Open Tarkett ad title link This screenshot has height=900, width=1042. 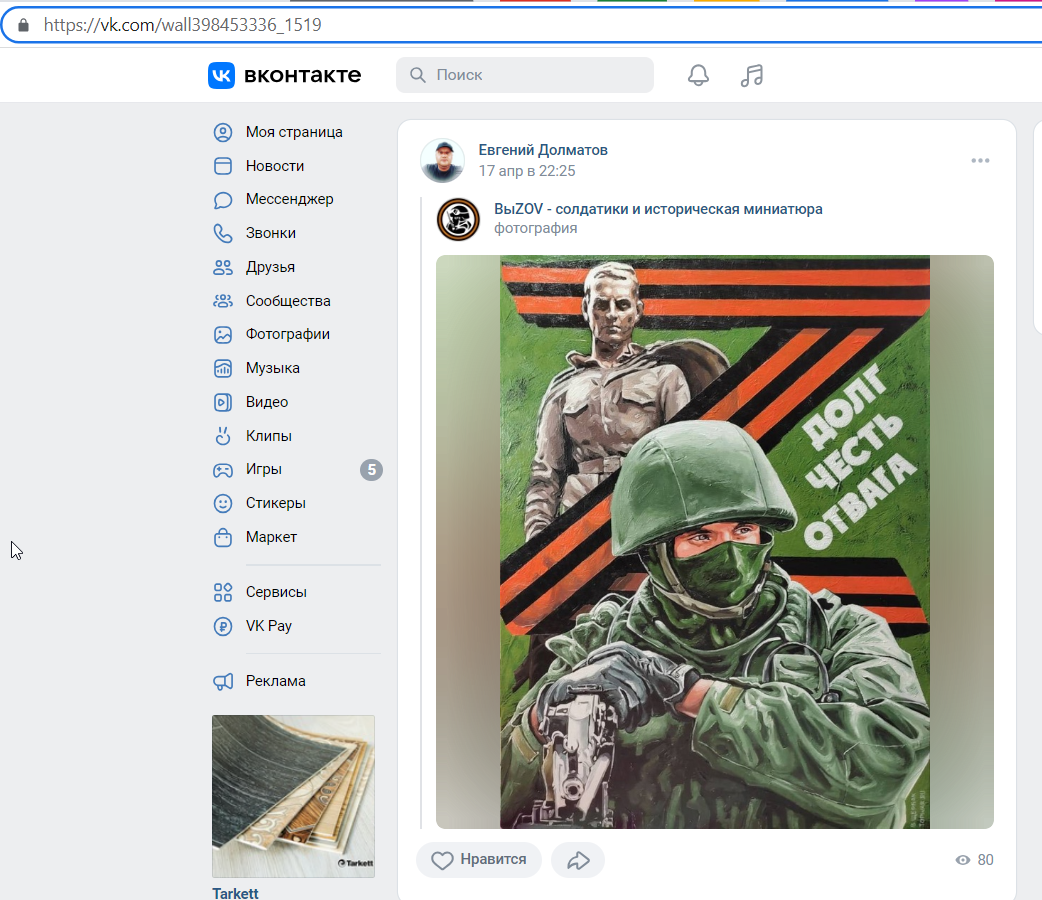tap(235, 893)
